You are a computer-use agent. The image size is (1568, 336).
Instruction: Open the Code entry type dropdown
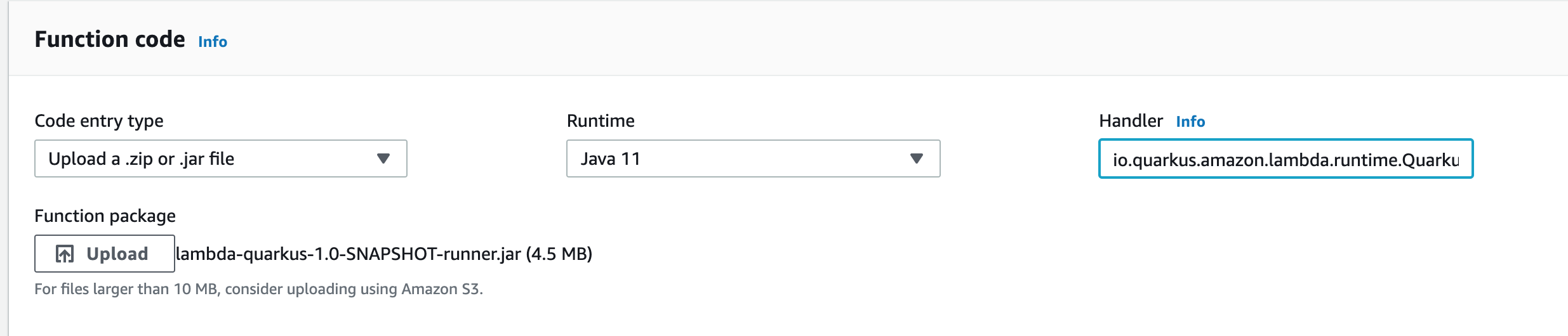pyautogui.click(x=220, y=158)
